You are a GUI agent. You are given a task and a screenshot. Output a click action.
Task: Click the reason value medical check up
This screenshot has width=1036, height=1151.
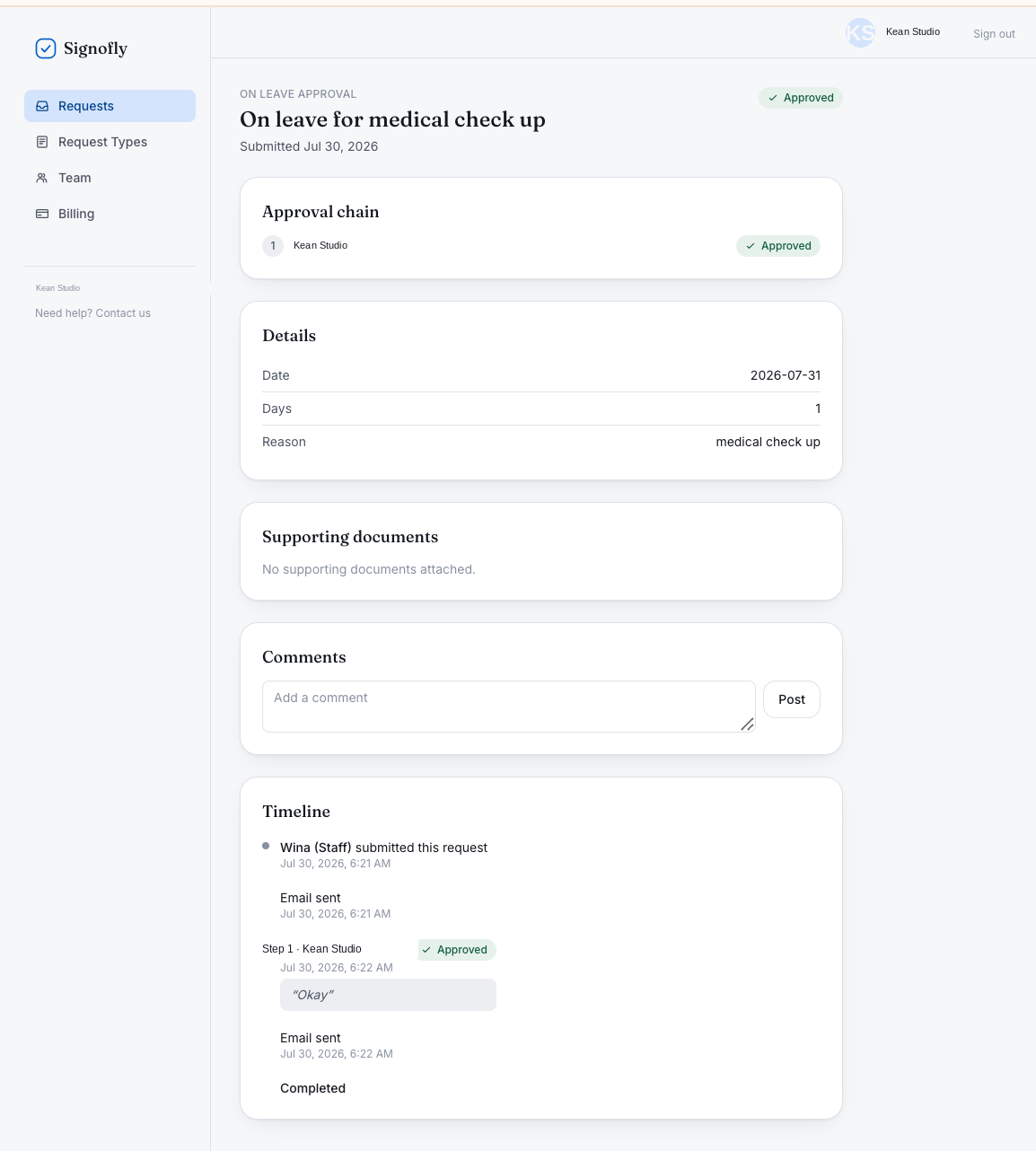tap(768, 442)
